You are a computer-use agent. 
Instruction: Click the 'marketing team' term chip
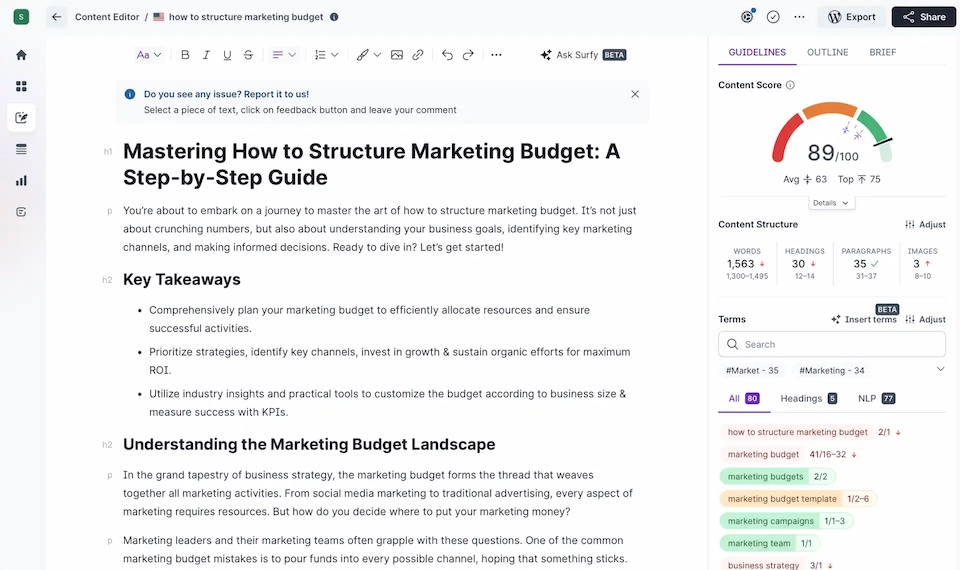pyautogui.click(x=769, y=543)
